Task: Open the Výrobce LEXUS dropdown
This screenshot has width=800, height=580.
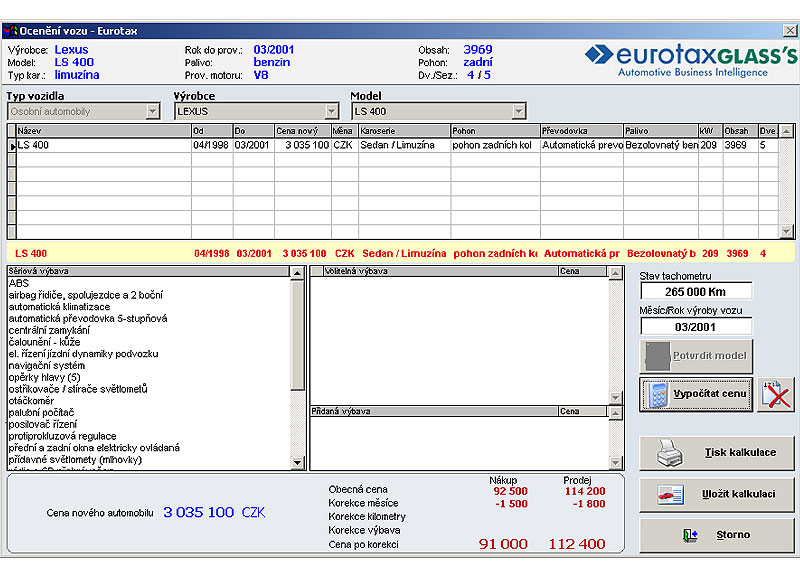Action: [332, 111]
